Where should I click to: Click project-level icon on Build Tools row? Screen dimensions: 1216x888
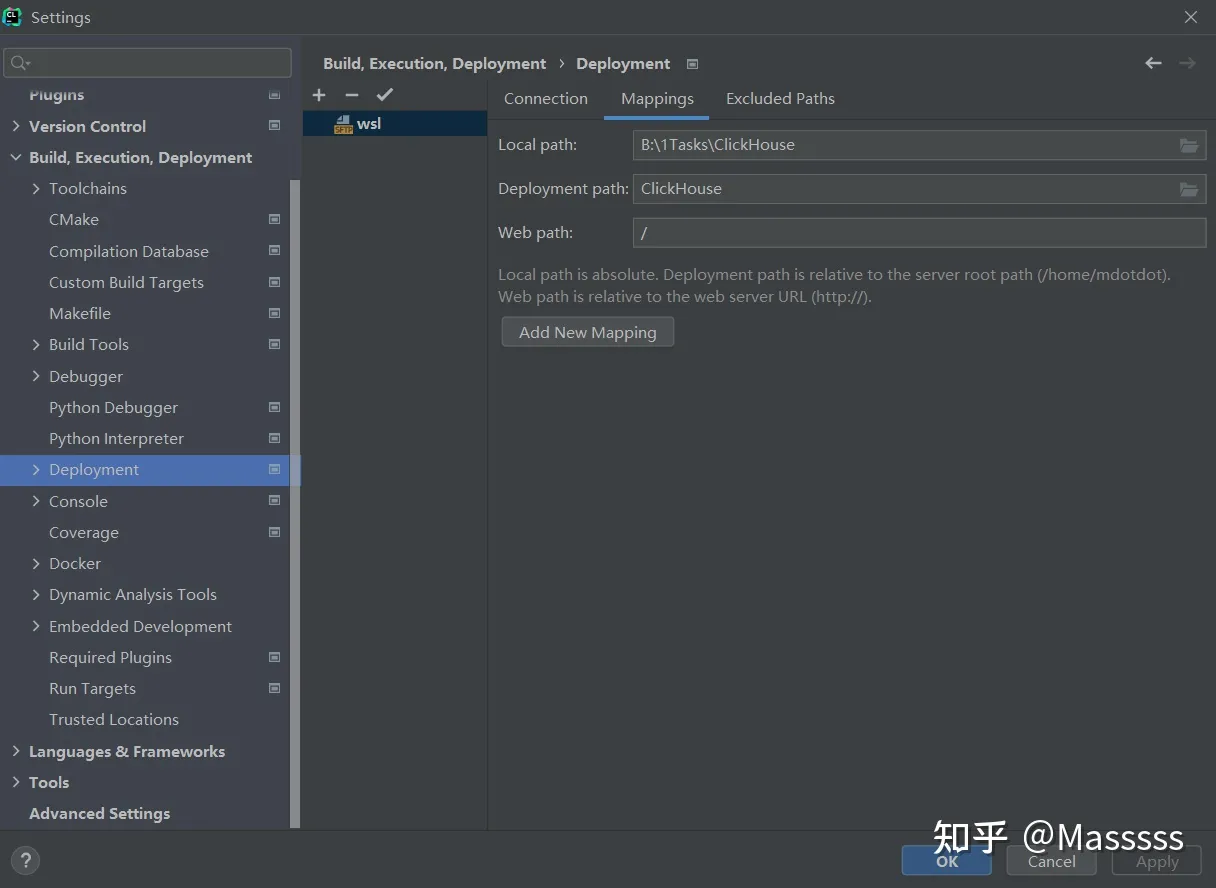tap(275, 344)
